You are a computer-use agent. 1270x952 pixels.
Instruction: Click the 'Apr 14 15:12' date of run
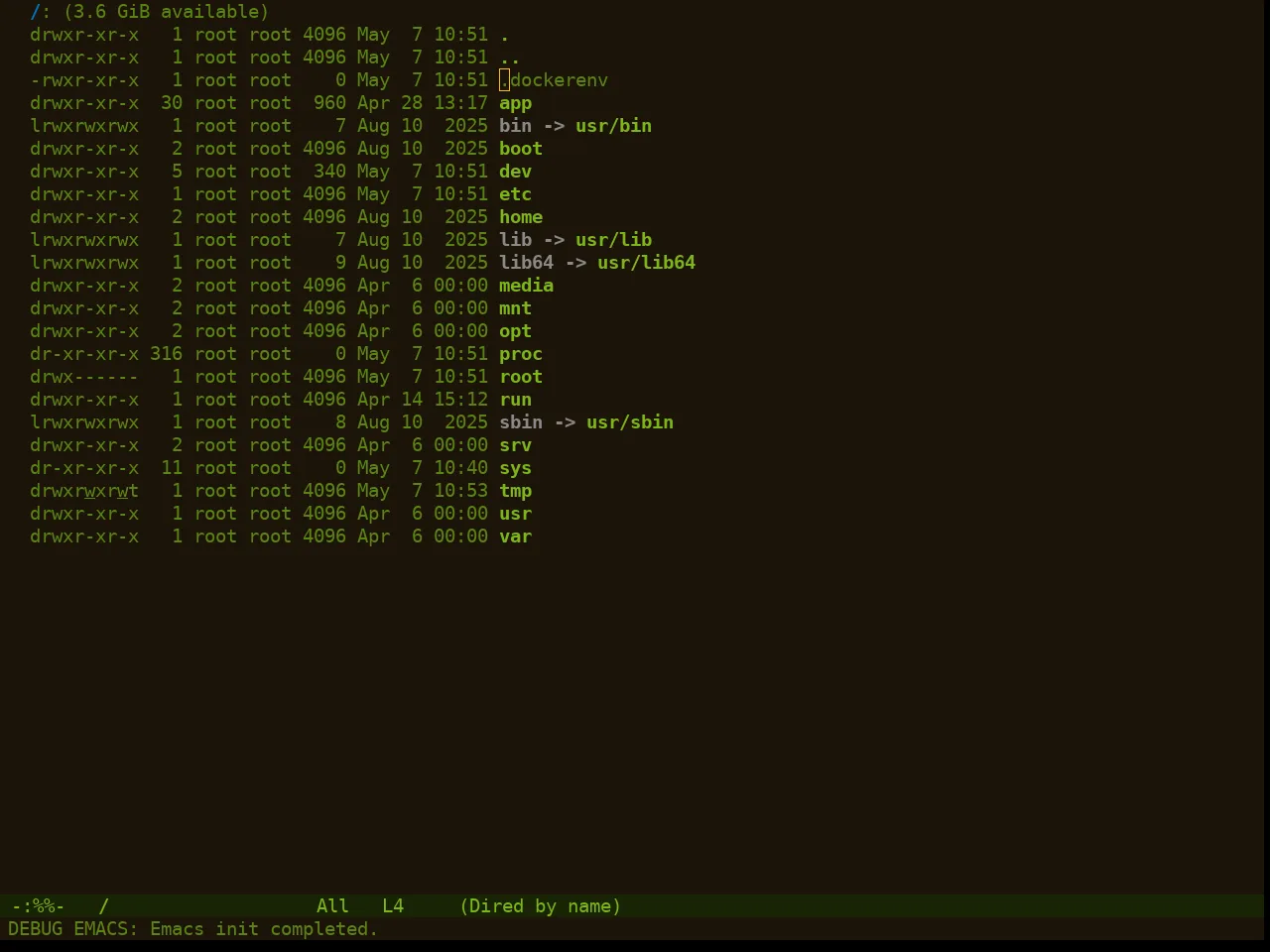click(423, 400)
